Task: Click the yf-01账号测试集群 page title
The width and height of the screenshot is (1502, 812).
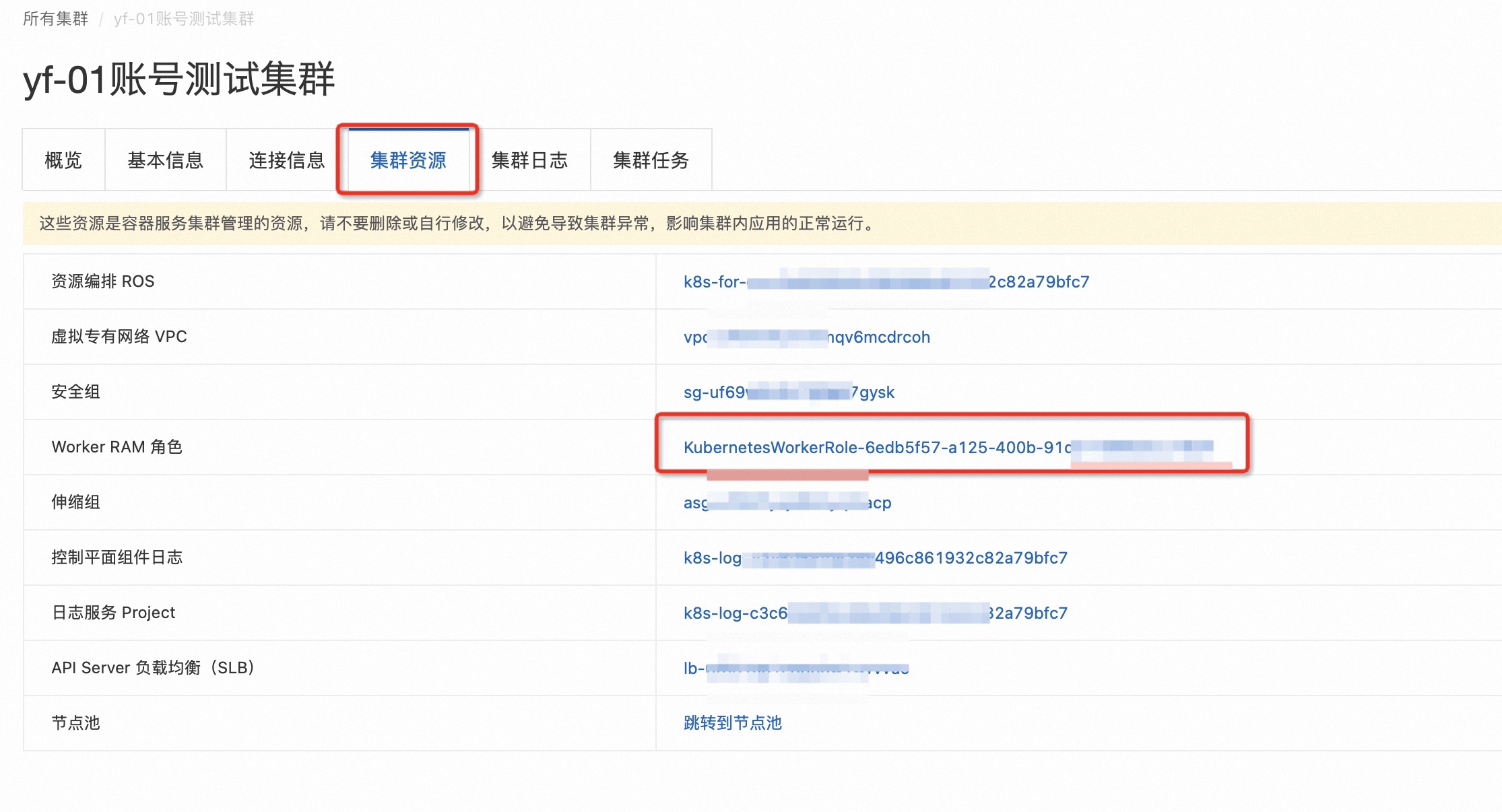Action: click(x=178, y=79)
